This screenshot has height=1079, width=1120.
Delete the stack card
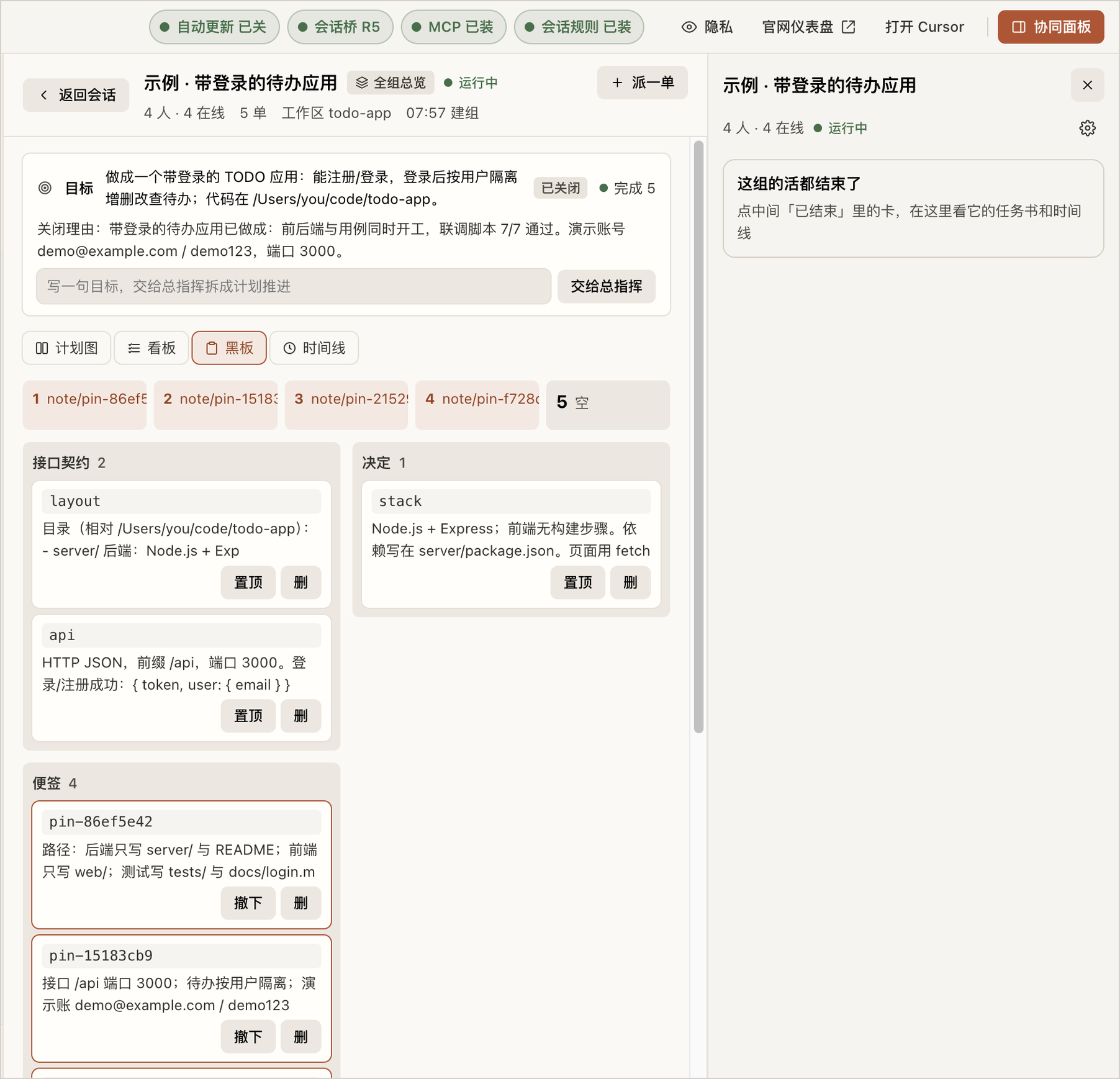(630, 582)
